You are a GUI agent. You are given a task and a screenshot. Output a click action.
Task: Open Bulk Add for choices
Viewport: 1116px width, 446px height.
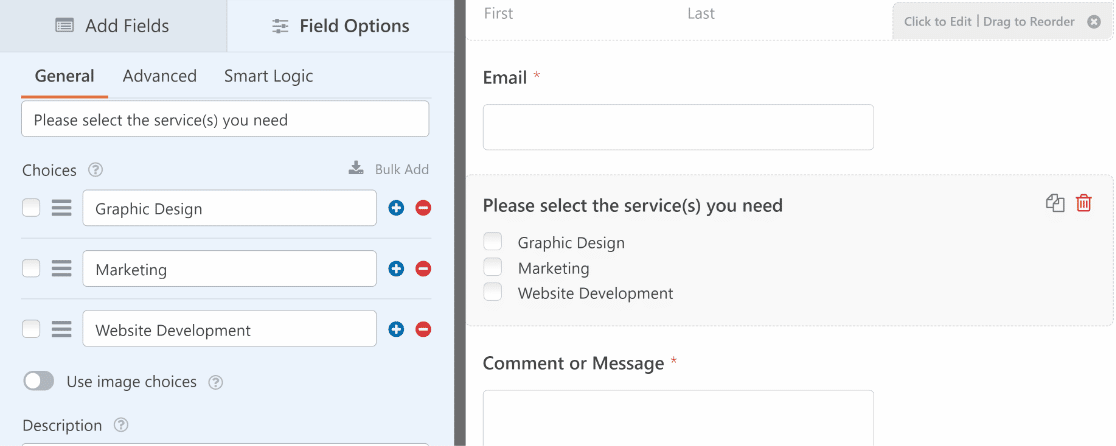click(x=389, y=169)
